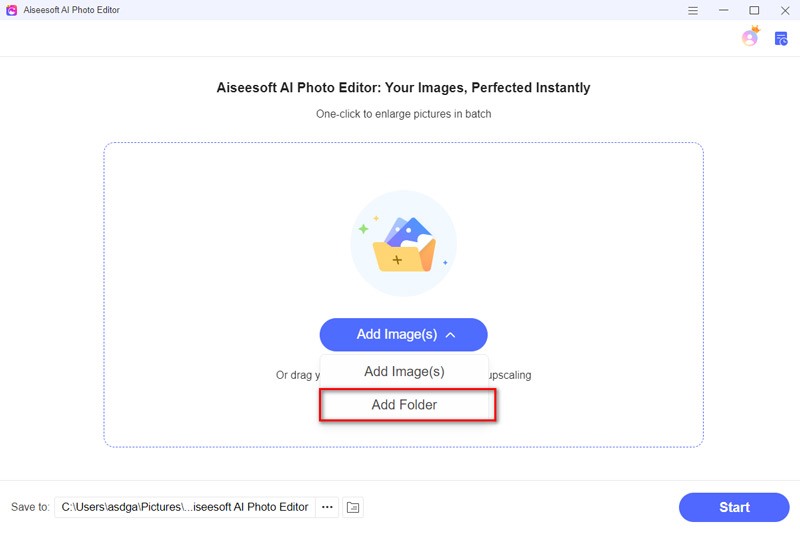Image resolution: width=800 pixels, height=533 pixels.
Task: Click the user account avatar icon
Action: click(749, 38)
